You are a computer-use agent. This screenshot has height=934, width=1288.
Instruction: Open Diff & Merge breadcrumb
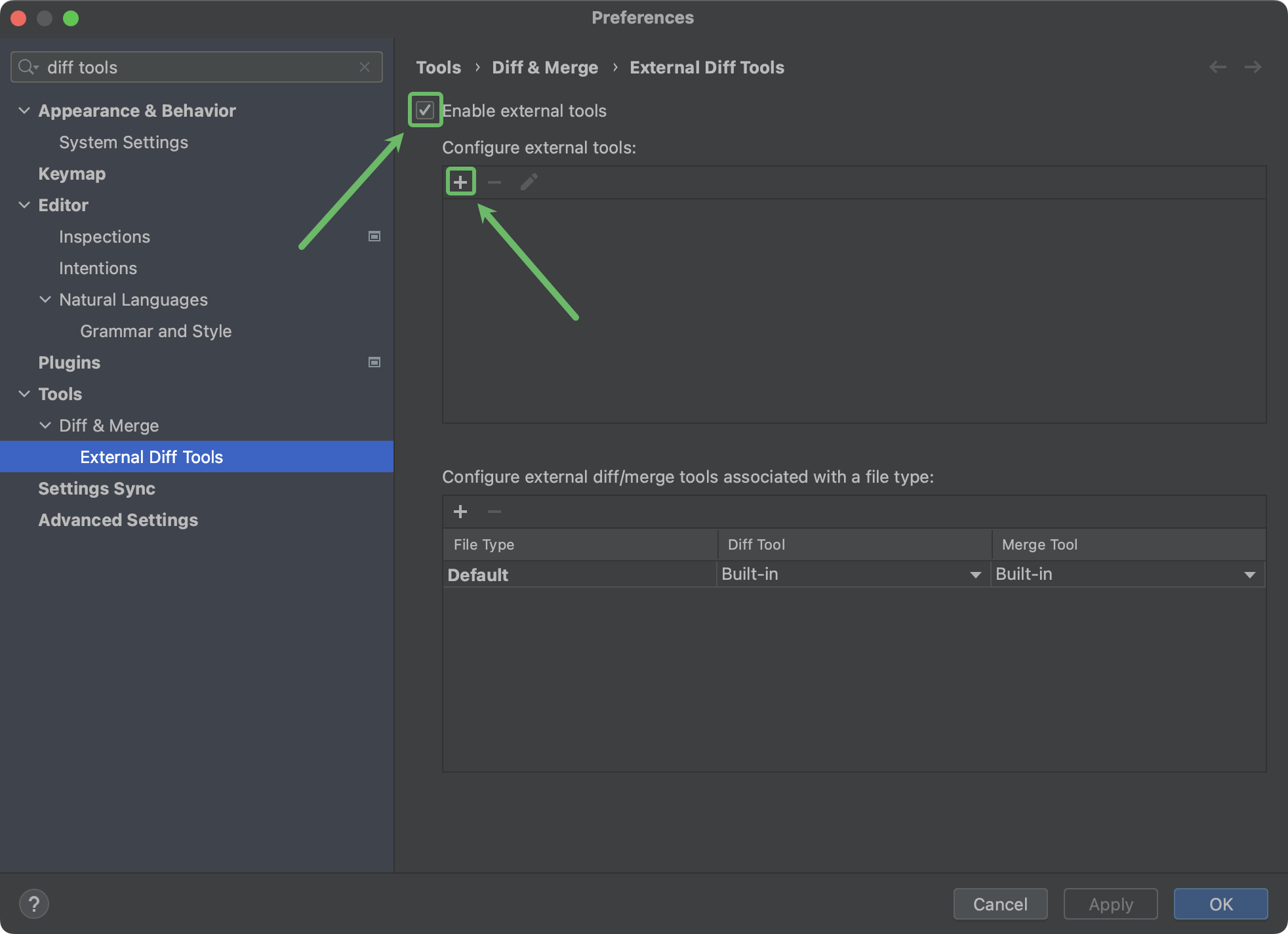coord(545,67)
